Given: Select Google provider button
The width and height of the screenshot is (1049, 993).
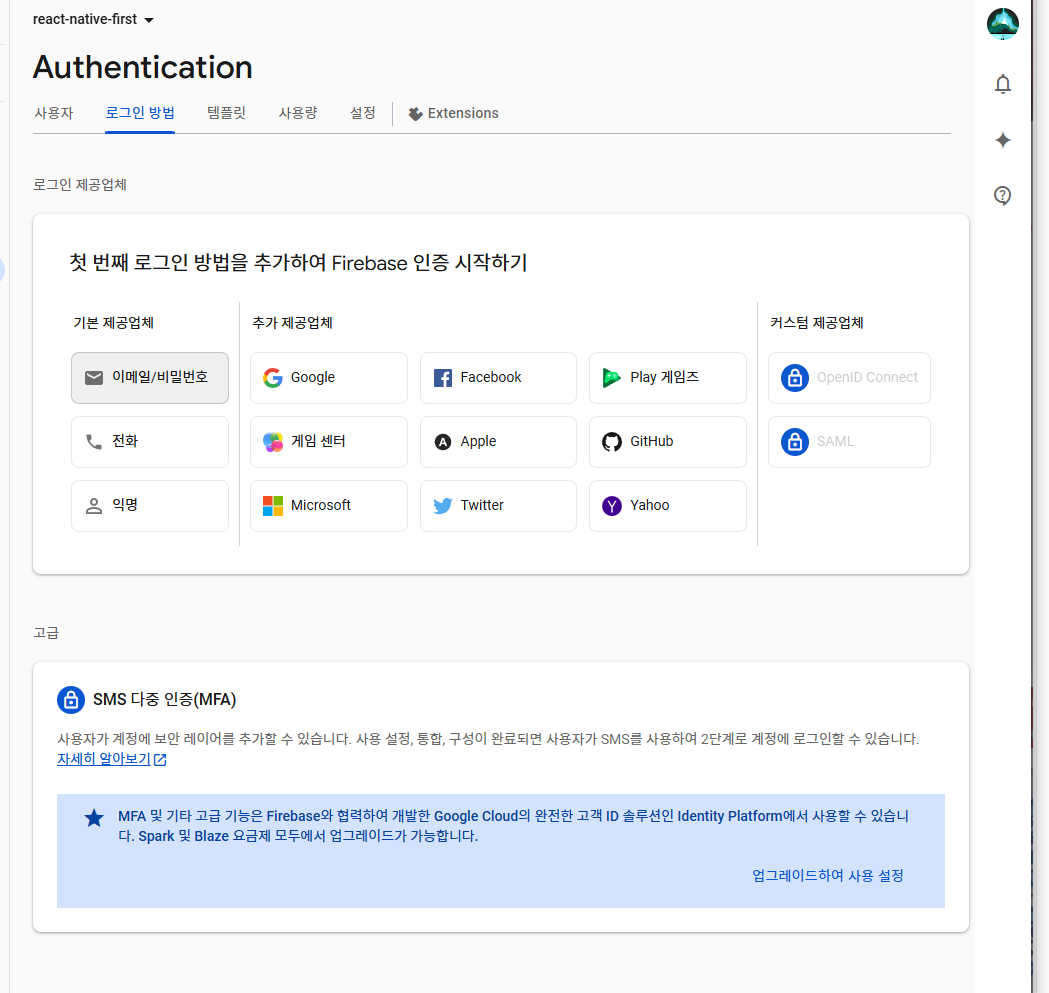Looking at the screenshot, I should 328,378.
